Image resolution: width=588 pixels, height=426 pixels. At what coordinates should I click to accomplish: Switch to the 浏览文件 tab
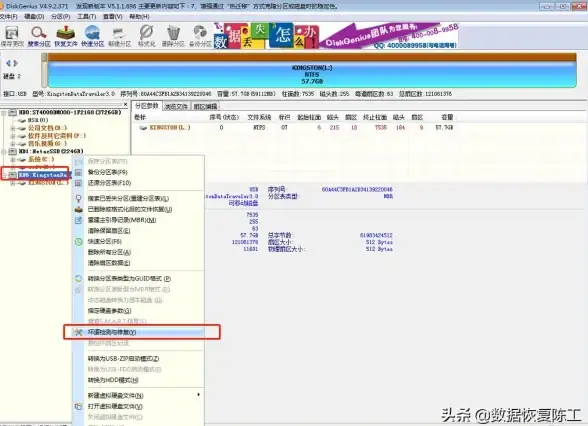(x=176, y=106)
